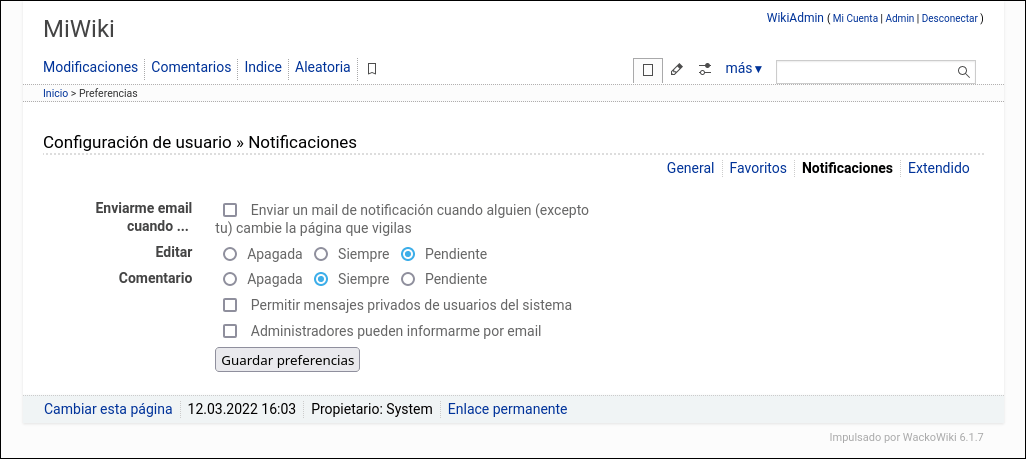This screenshot has width=1026, height=459.
Task: Click the bookmark icon beside Aleatoria
Action: (x=372, y=69)
